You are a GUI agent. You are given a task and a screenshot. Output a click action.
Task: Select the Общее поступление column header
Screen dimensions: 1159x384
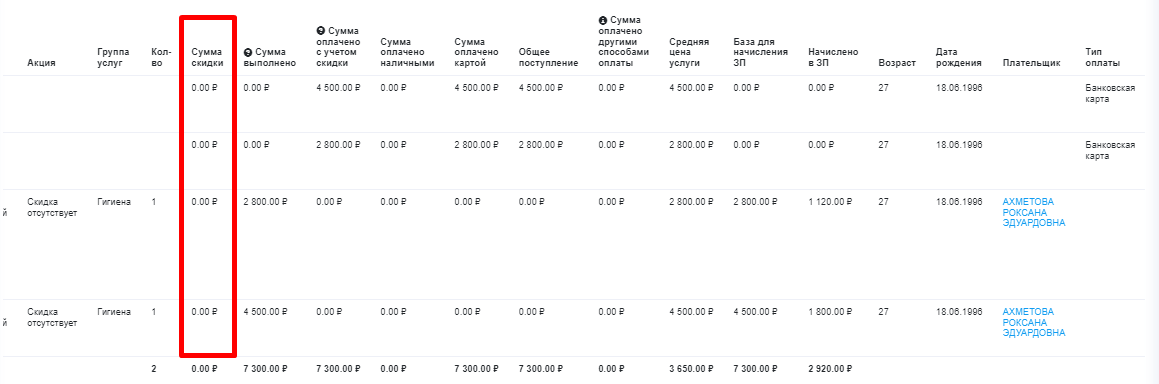pos(548,58)
